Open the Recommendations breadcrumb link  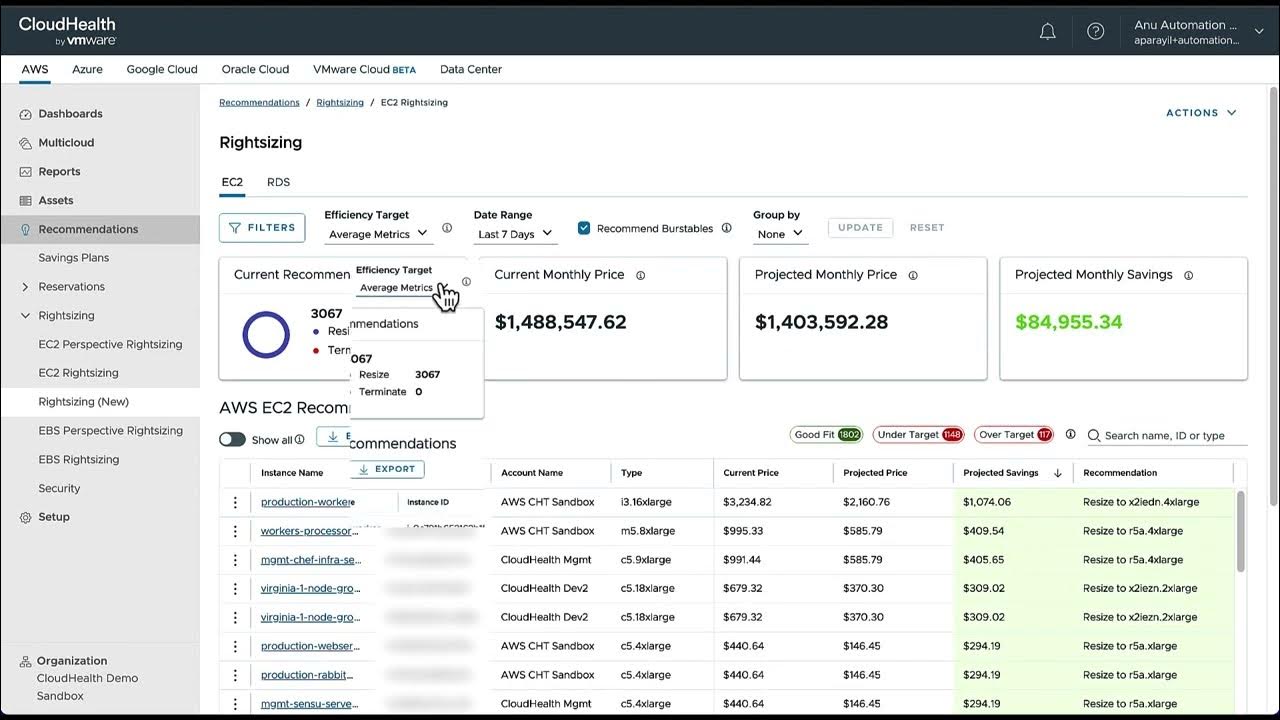point(259,103)
